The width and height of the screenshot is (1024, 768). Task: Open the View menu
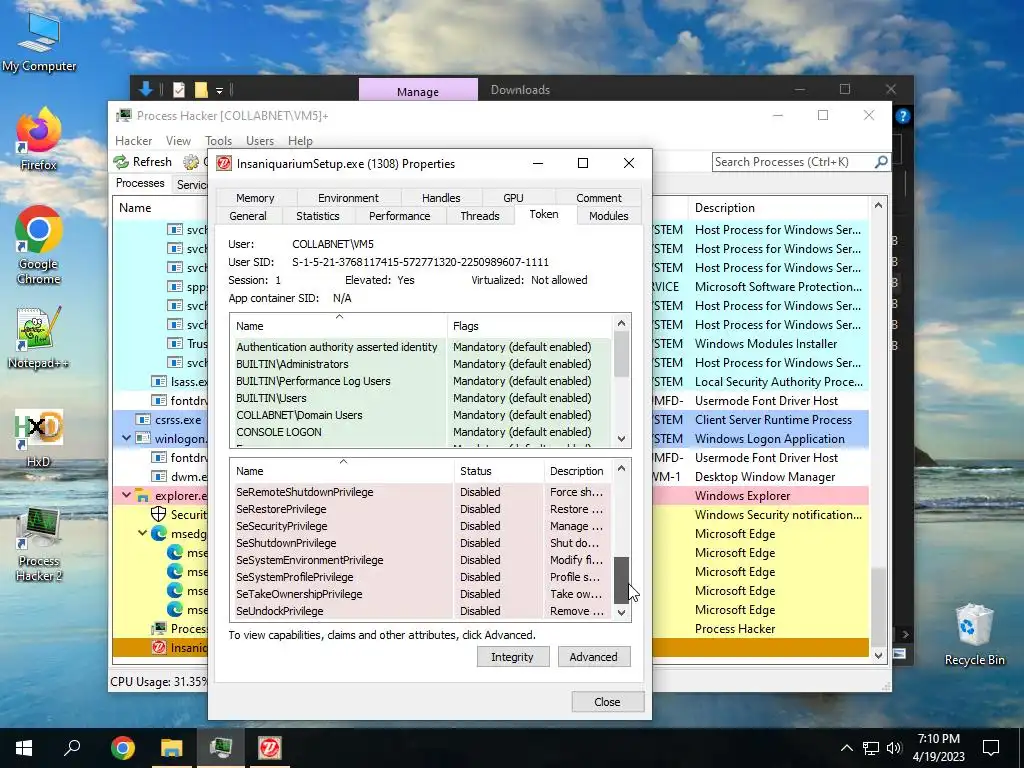[178, 140]
